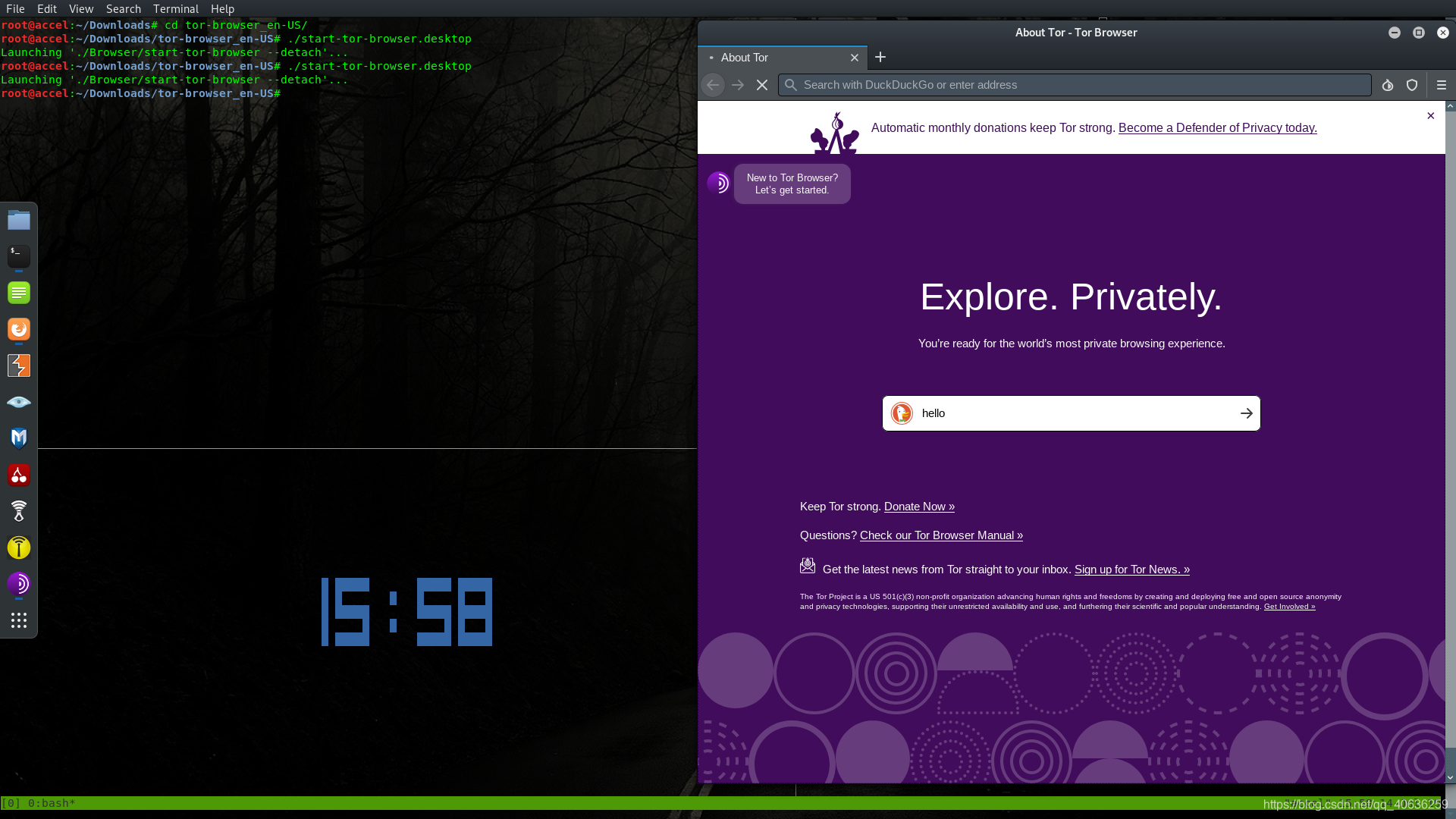
Task: Follow the Get Involved link
Action: (x=1289, y=607)
